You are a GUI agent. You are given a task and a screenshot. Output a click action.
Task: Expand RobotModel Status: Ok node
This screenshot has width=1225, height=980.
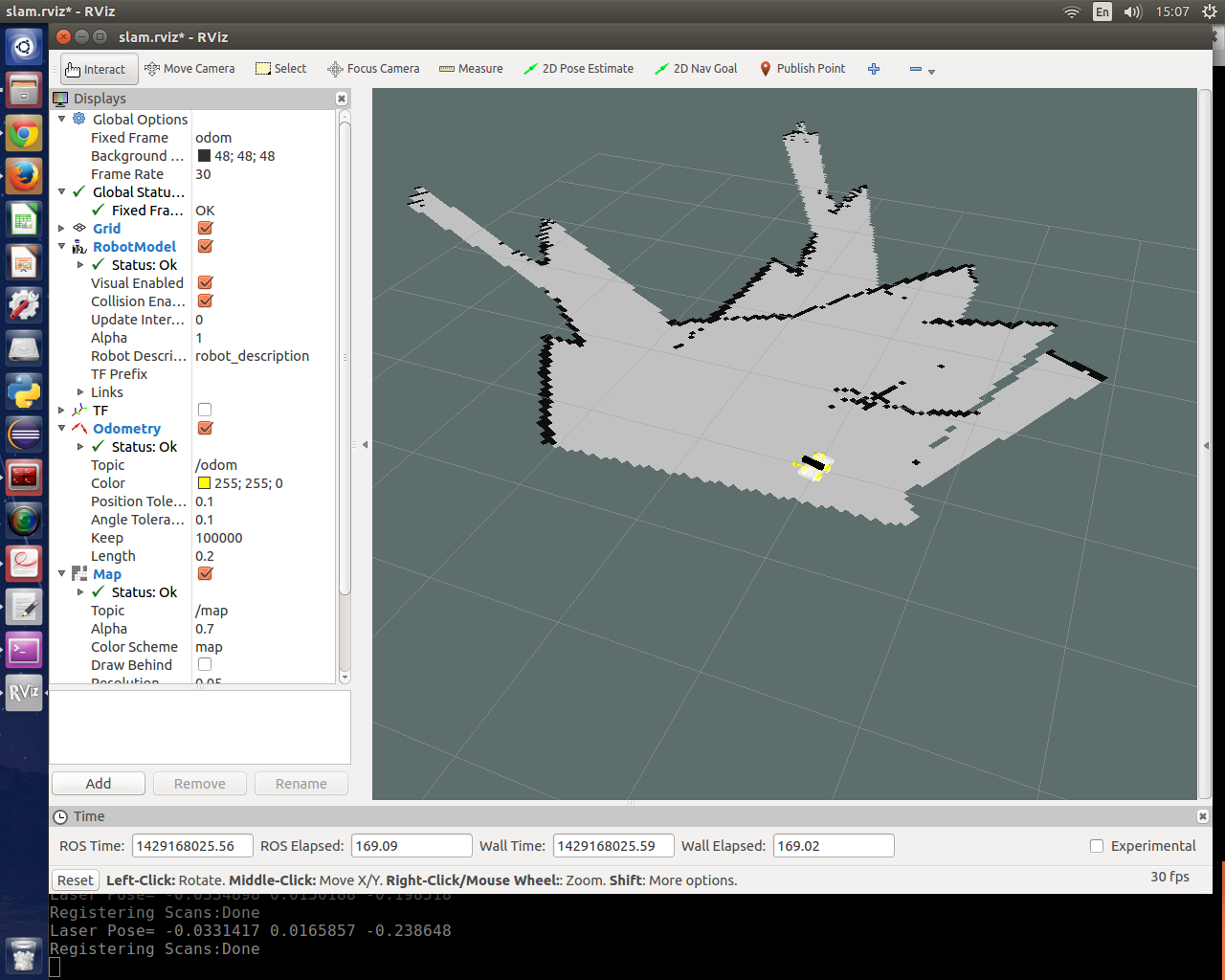tap(80, 264)
